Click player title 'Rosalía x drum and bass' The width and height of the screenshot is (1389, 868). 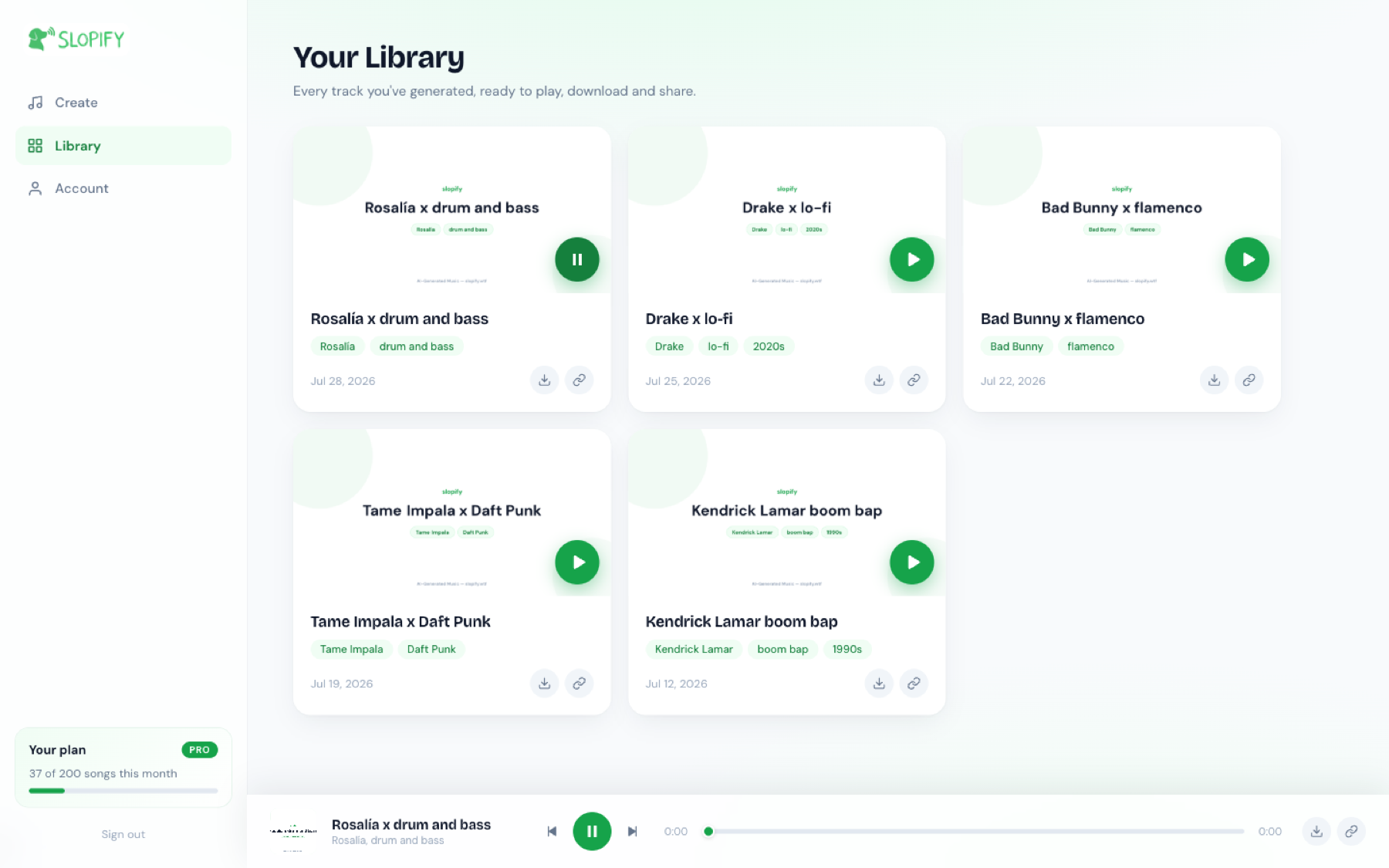point(411,825)
